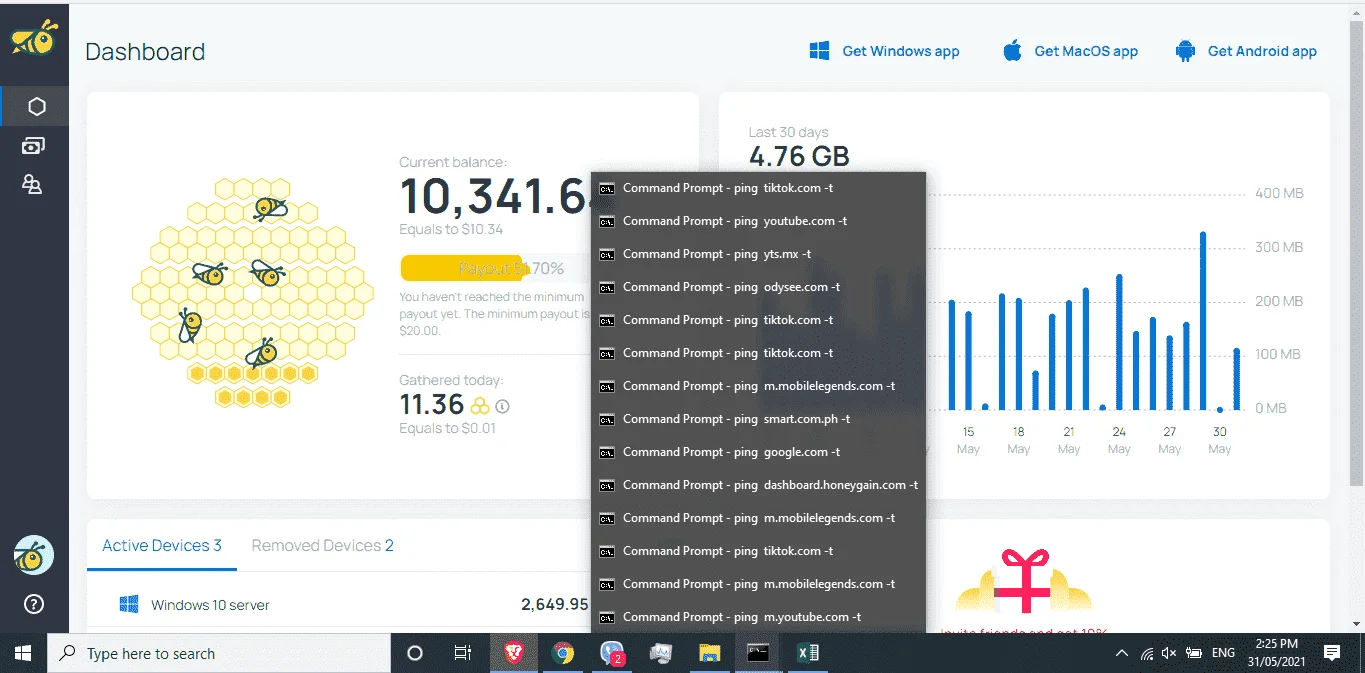This screenshot has width=1365, height=673.
Task: Switch to Excel on the taskbar
Action: click(x=808, y=653)
